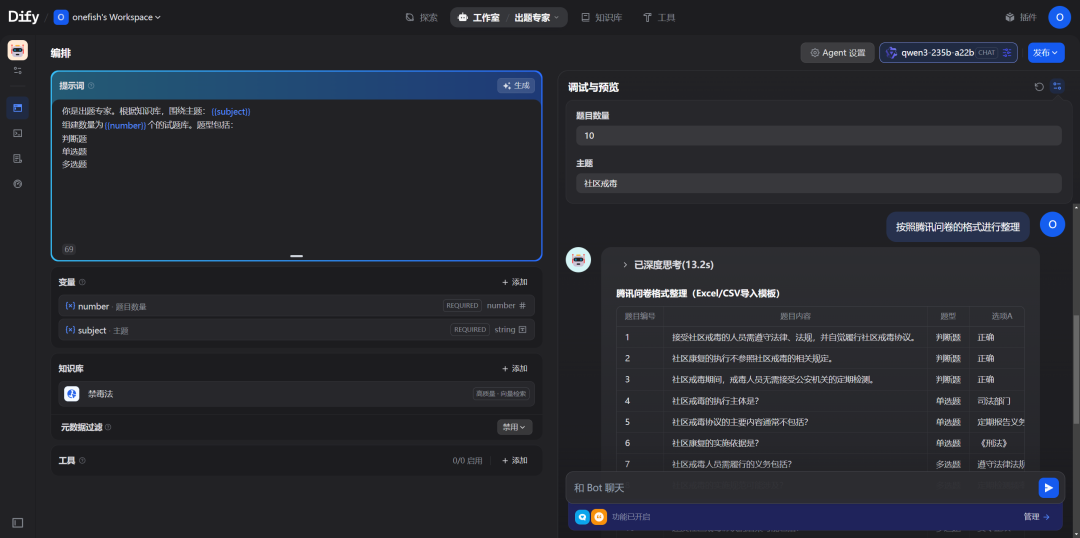The height and width of the screenshot is (538, 1080).
Task: Switch to the 探索 explore tab
Action: coord(421,17)
